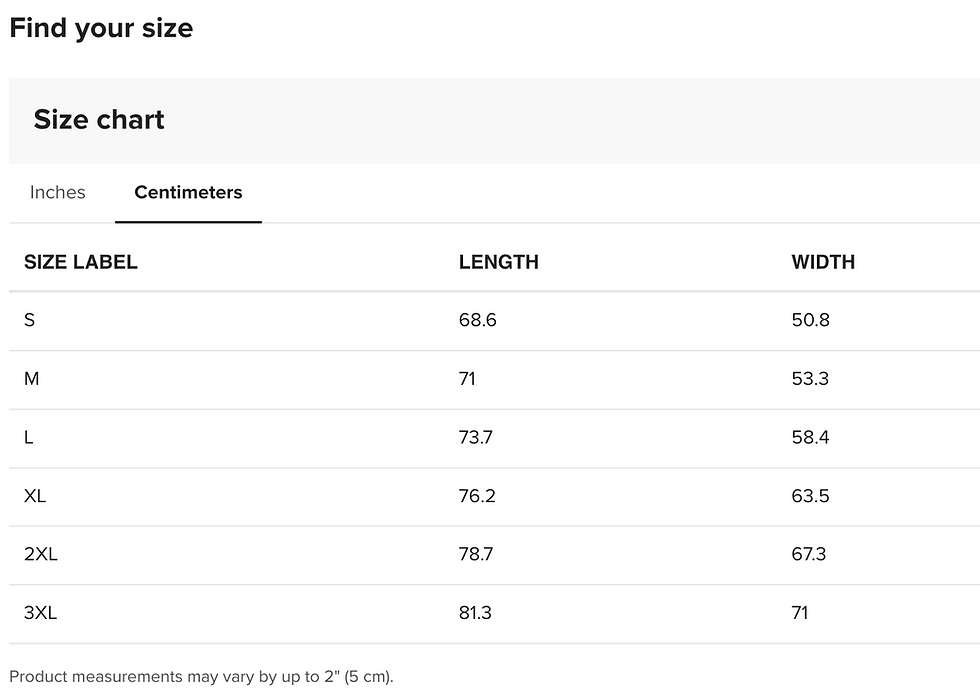The image size is (980, 700).
Task: Select the 3XL size label row
Action: [41, 613]
